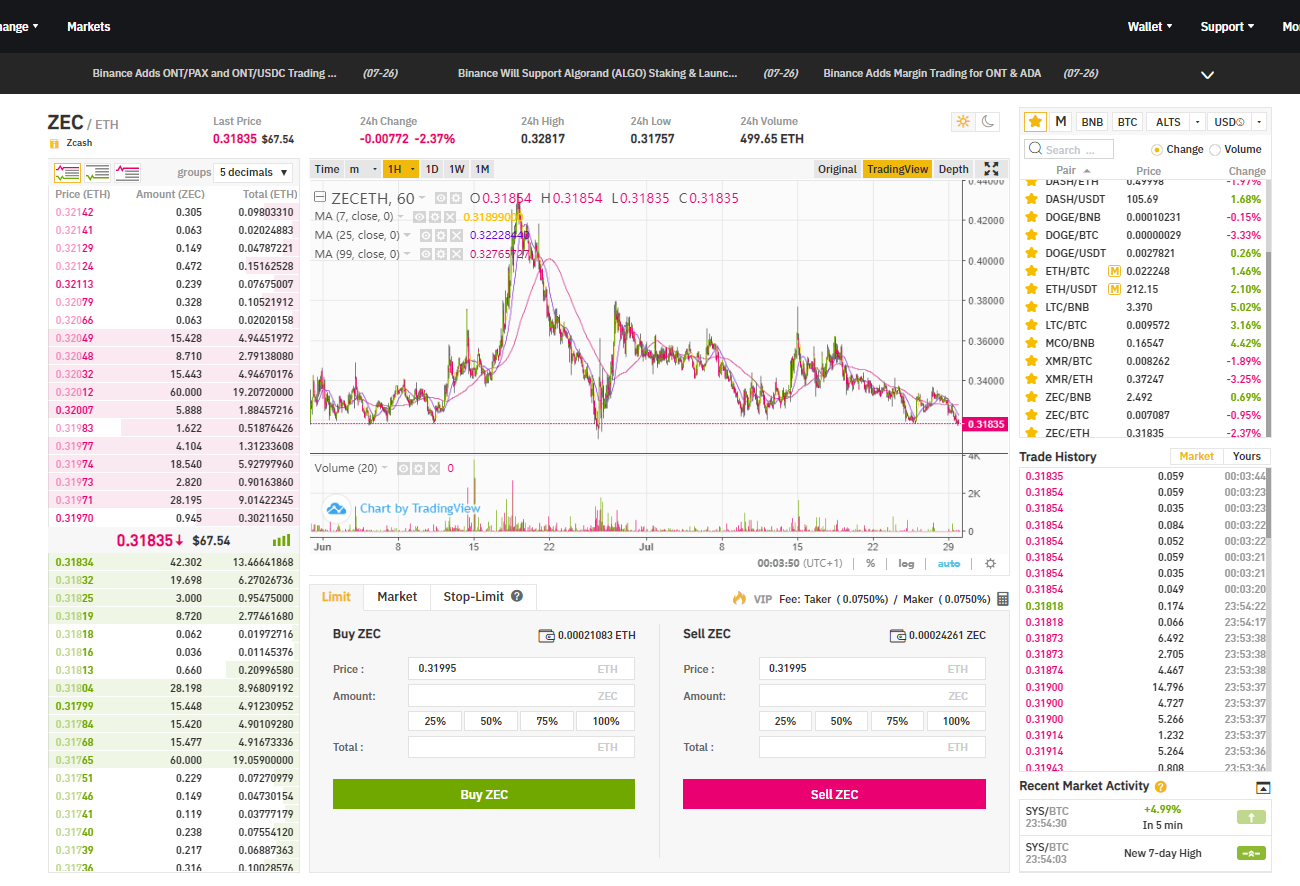The height and width of the screenshot is (886, 1300).
Task: Open settings for the MA 7 indicator
Action: click(434, 217)
